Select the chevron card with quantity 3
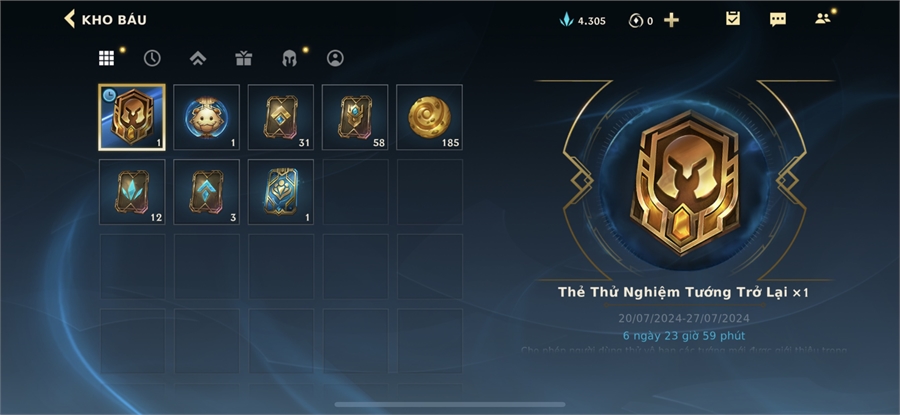The image size is (900, 415). (x=207, y=192)
